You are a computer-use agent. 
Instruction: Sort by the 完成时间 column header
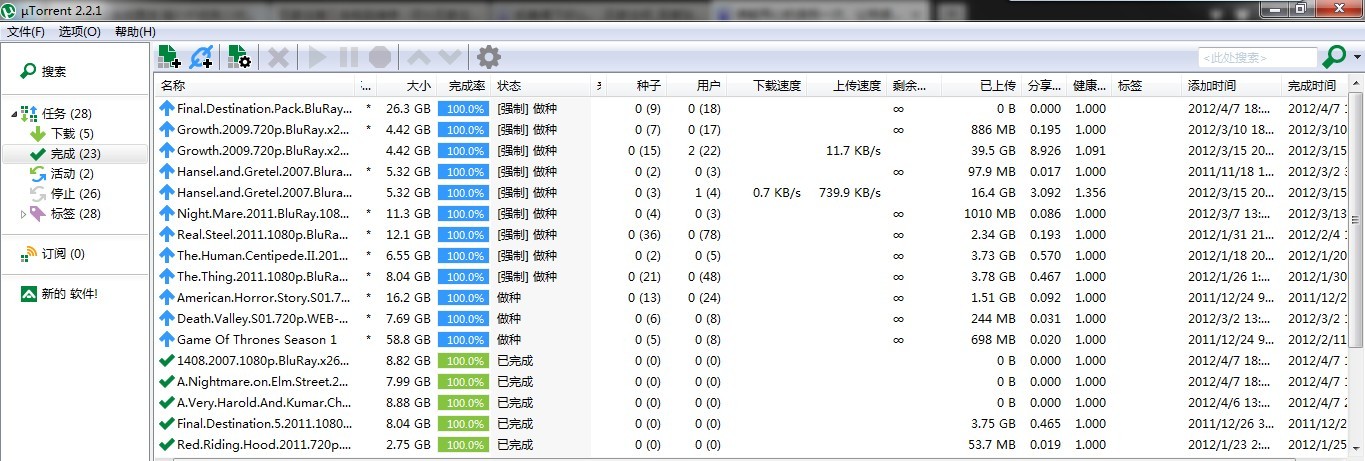[x=1315, y=86]
